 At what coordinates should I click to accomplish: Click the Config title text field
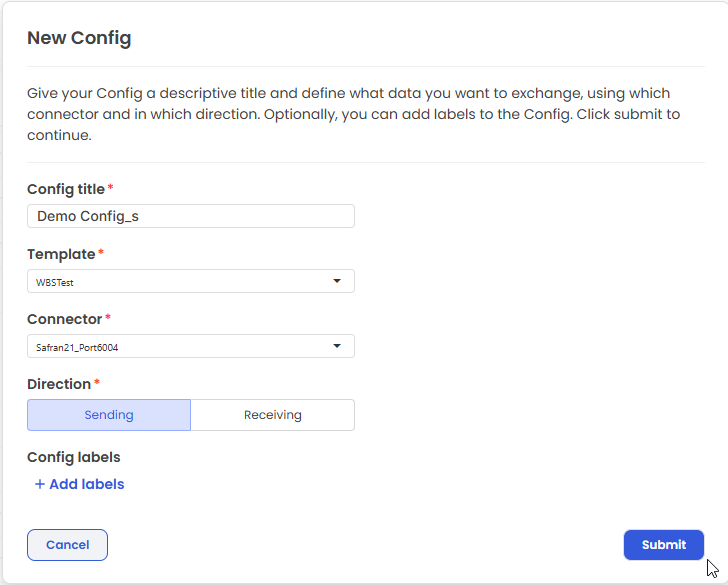[190, 216]
